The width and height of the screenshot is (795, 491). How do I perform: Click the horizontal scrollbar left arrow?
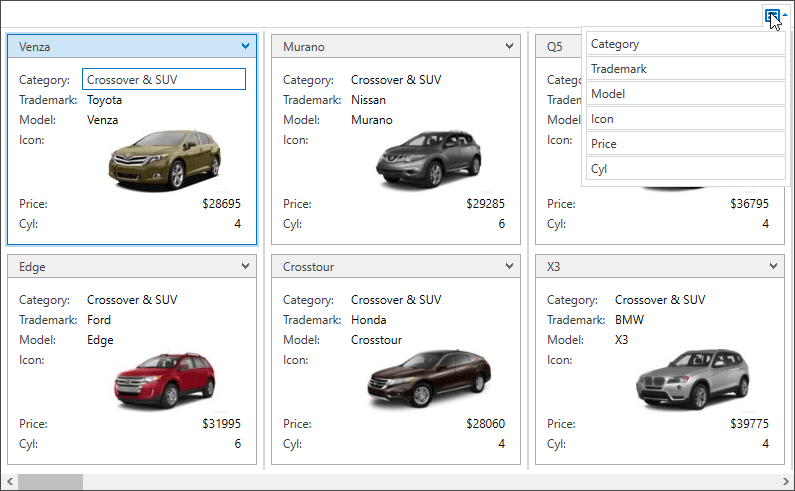10,481
